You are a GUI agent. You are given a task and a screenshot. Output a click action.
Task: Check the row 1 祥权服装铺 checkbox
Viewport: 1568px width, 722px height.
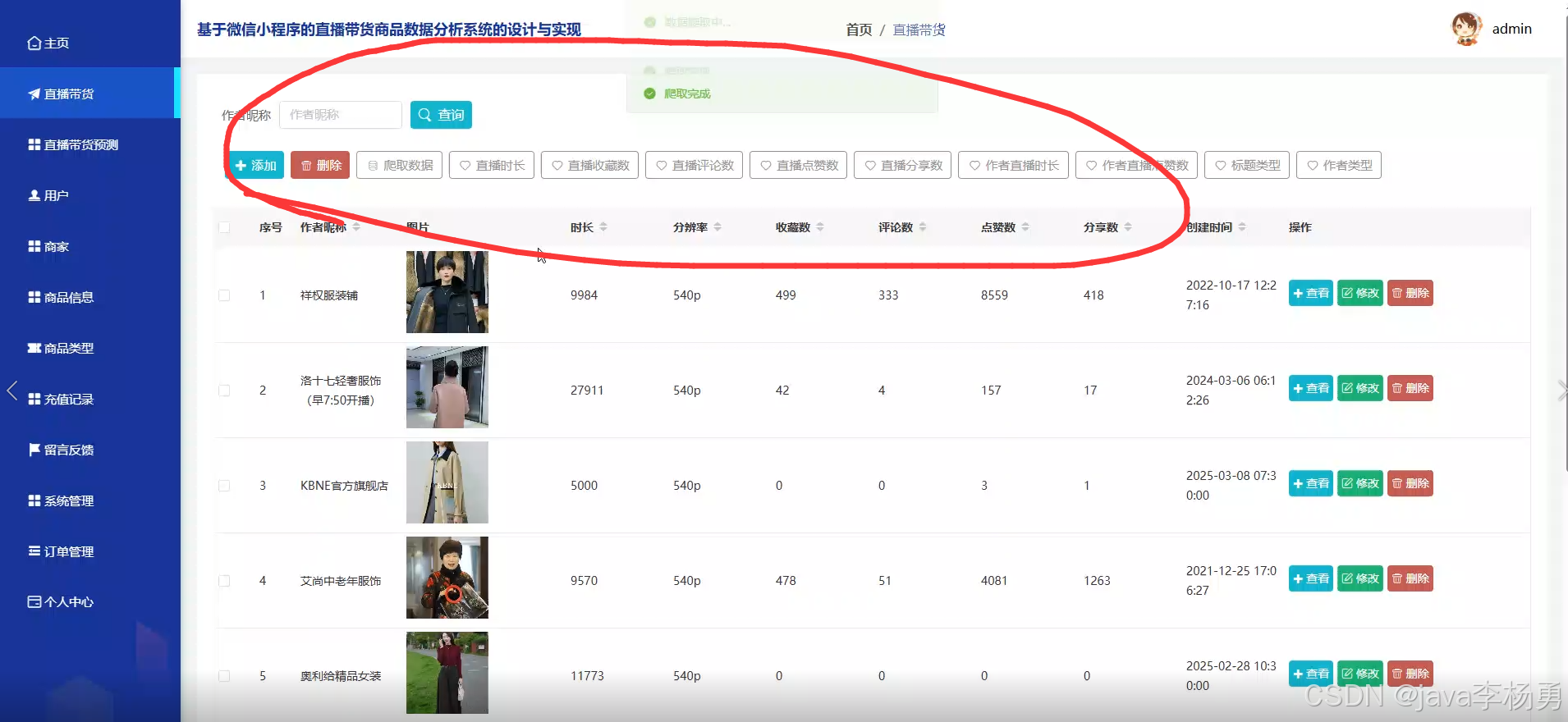click(x=224, y=295)
